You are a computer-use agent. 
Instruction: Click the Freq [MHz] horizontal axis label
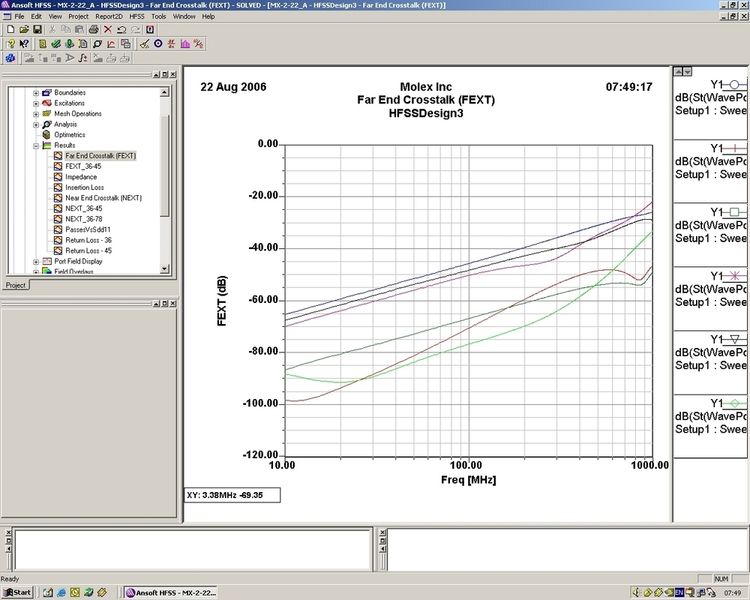[468, 480]
